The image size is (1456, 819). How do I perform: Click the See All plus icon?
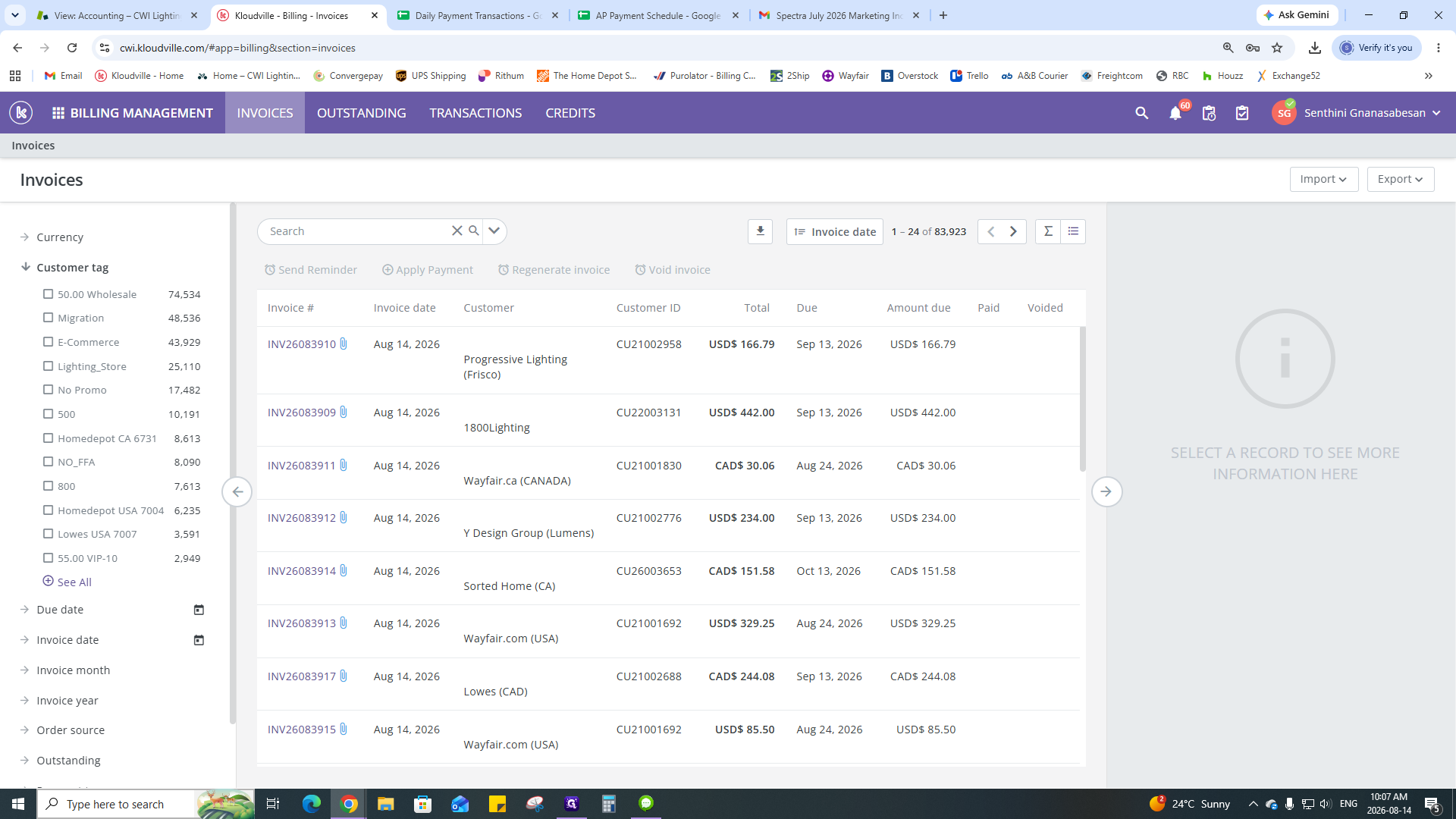click(48, 581)
